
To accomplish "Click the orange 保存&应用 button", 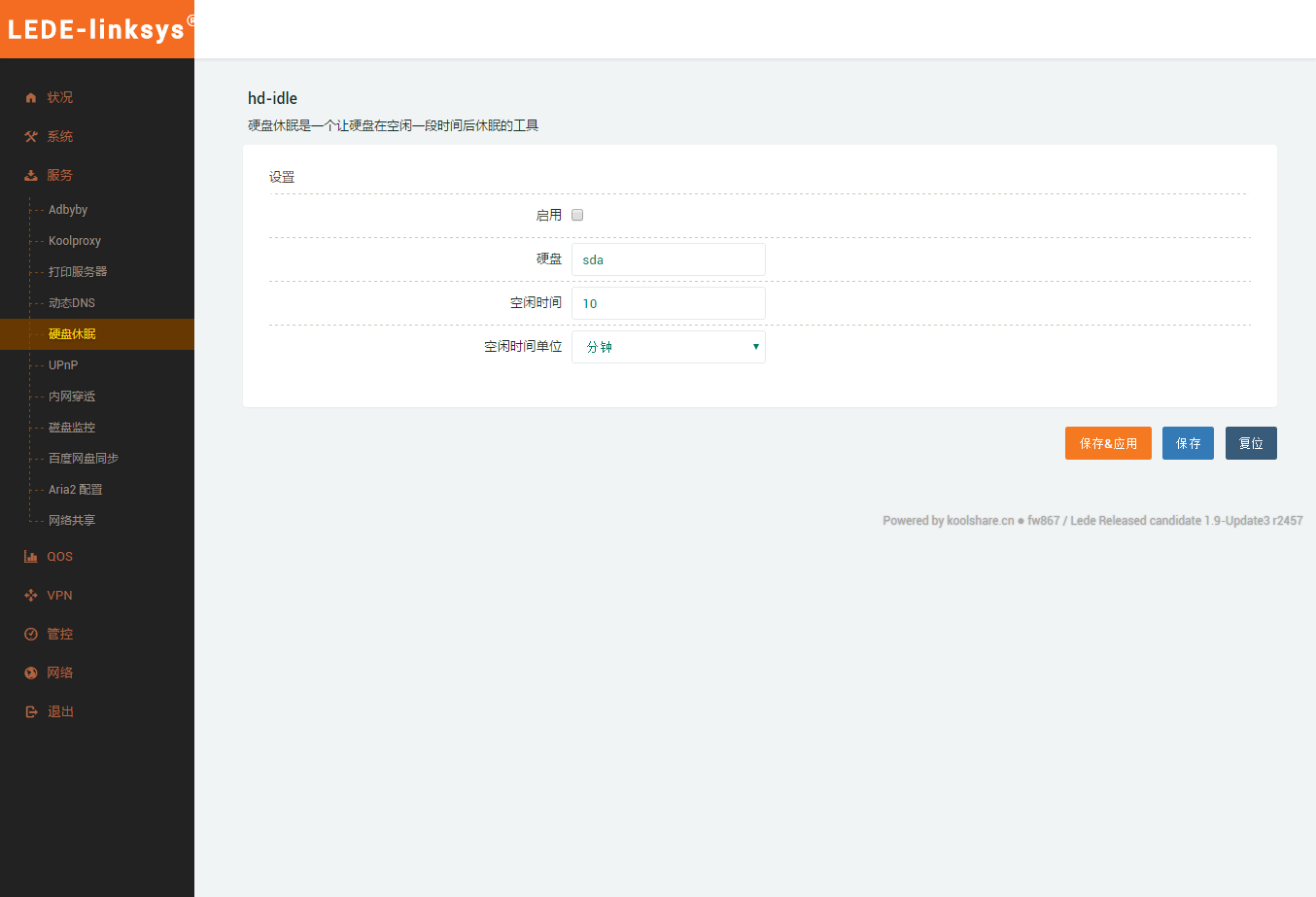I will click(1108, 443).
